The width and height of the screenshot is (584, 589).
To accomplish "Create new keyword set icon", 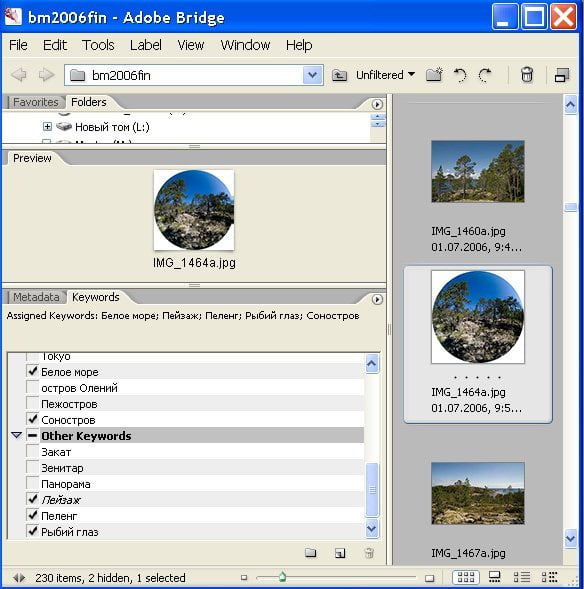I will click(311, 553).
